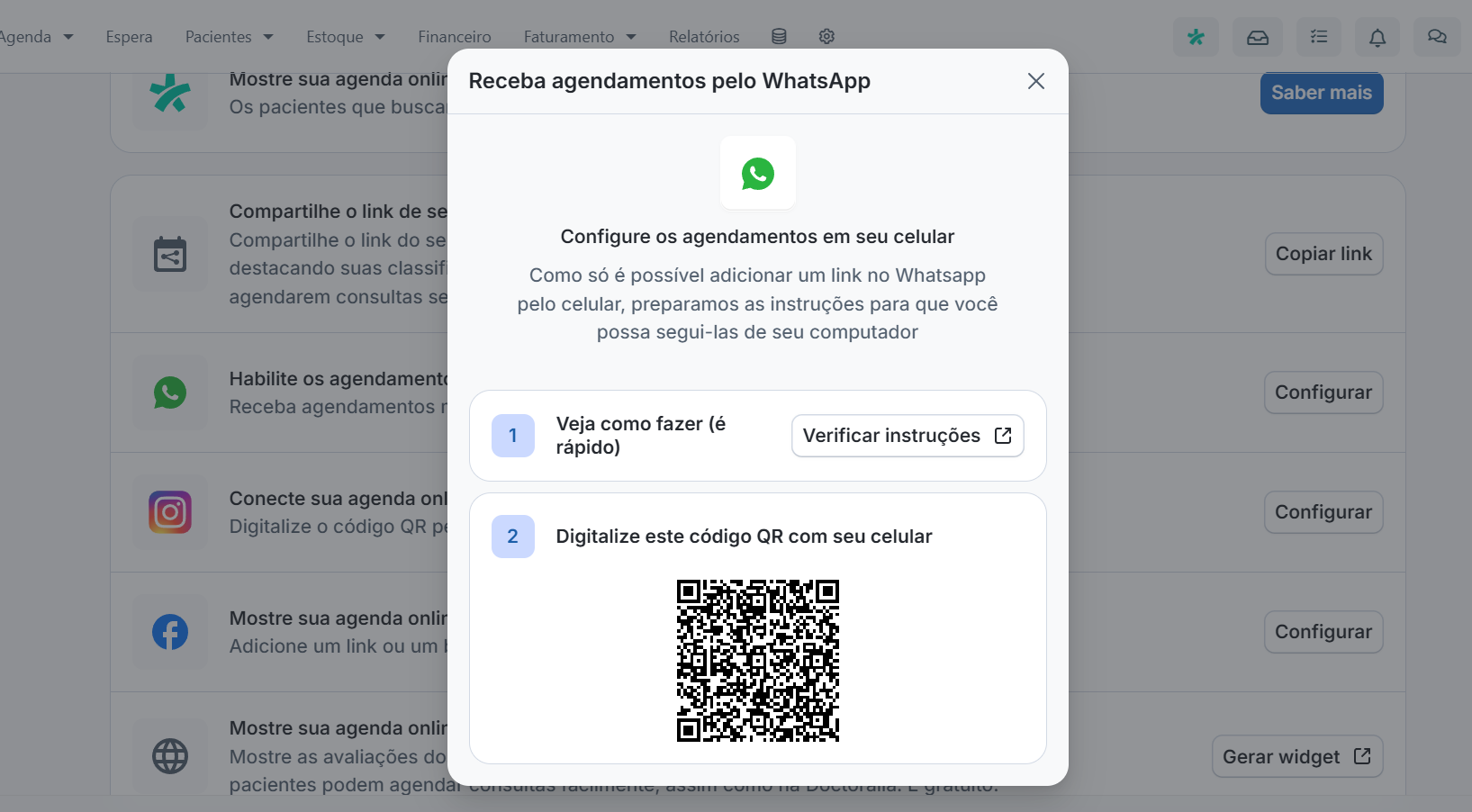This screenshot has width=1472, height=812.
Task: Open settings gear icon in the navbar
Action: [826, 37]
